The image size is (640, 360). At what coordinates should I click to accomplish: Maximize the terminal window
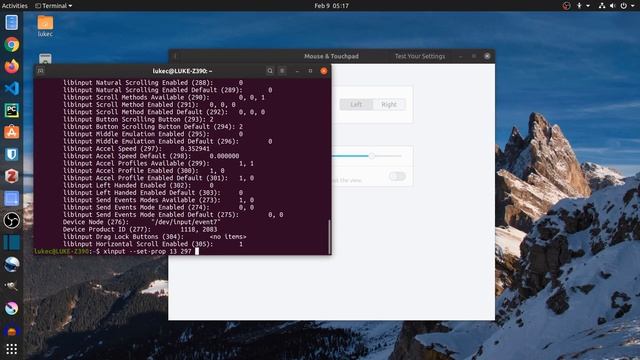click(x=310, y=71)
